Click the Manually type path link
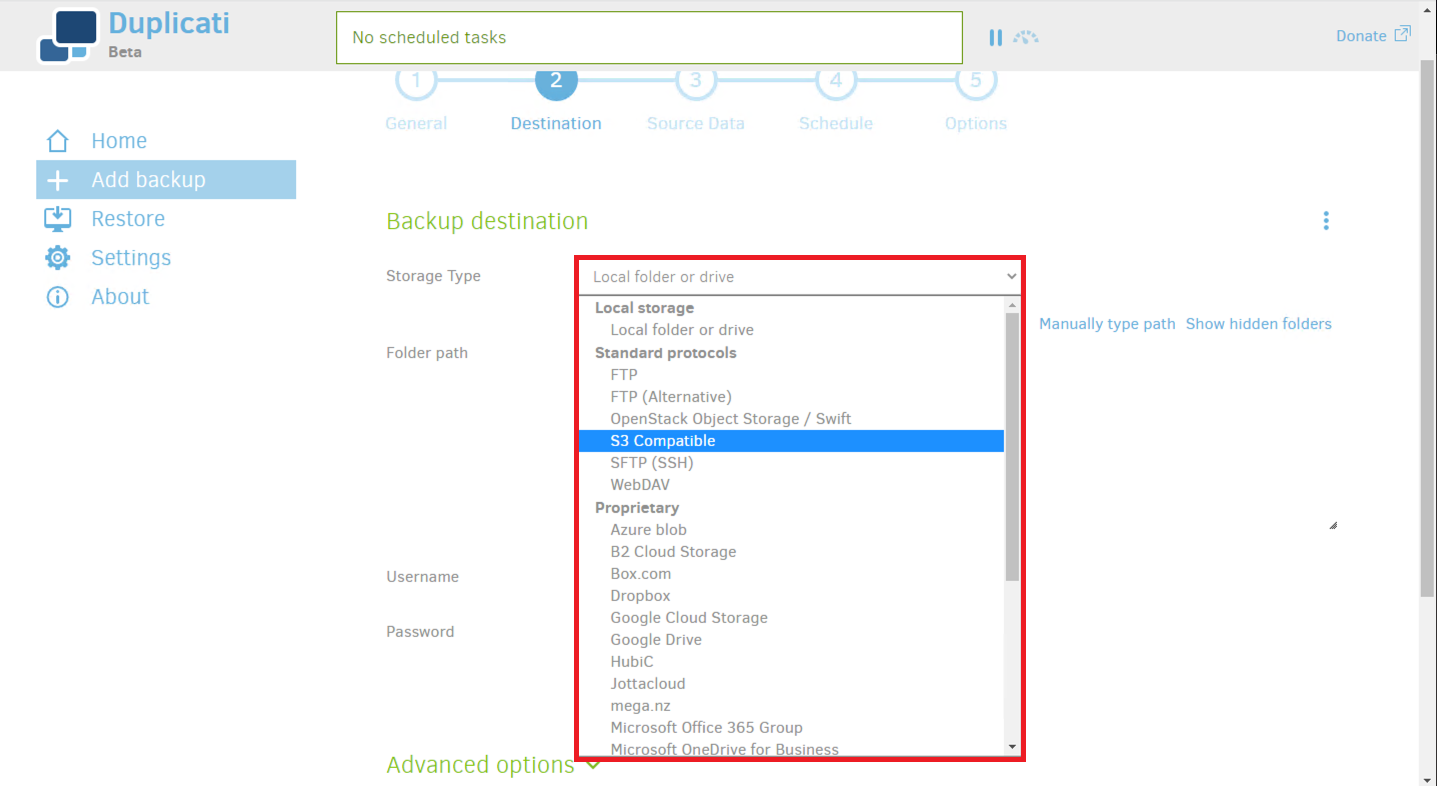The width and height of the screenshot is (1437, 786). click(1107, 324)
